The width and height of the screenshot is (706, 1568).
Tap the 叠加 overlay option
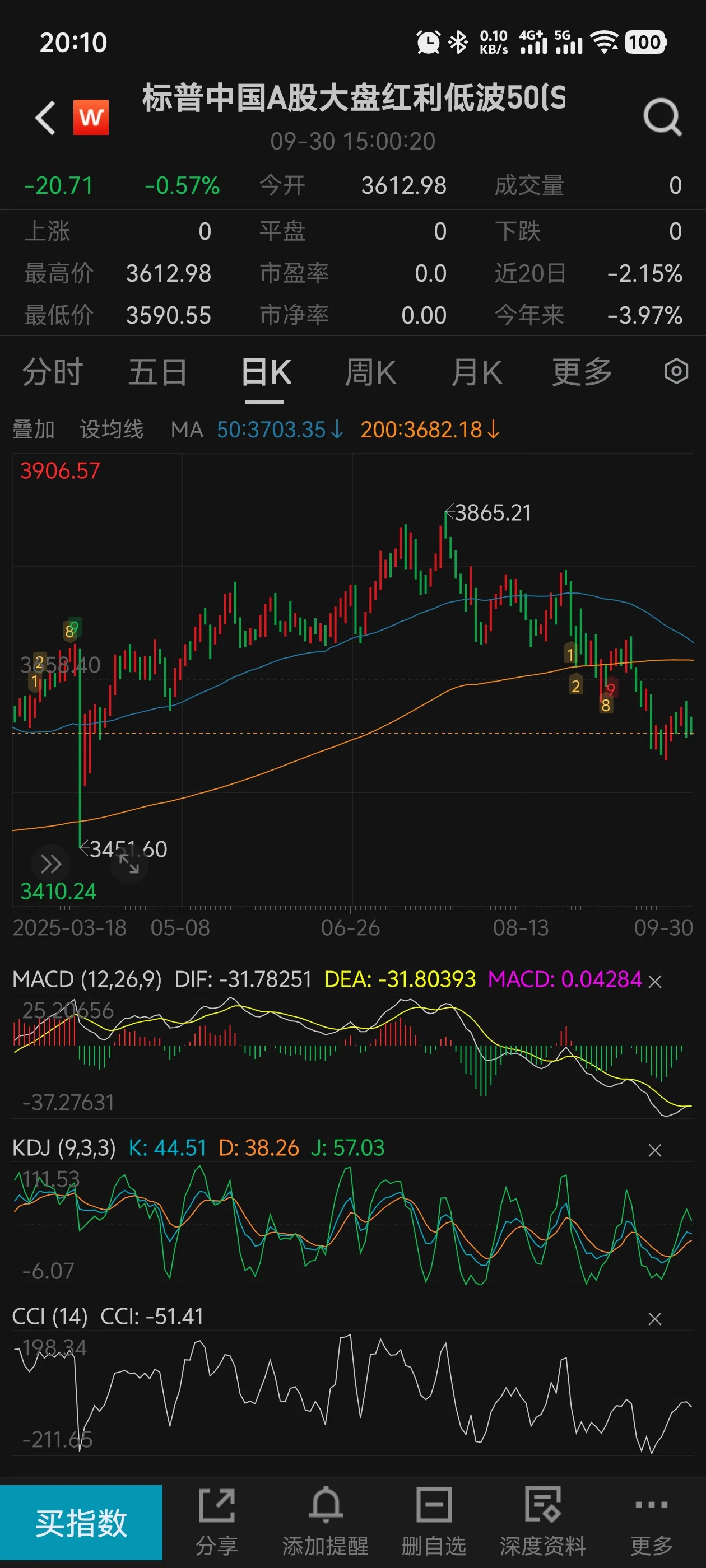(34, 430)
